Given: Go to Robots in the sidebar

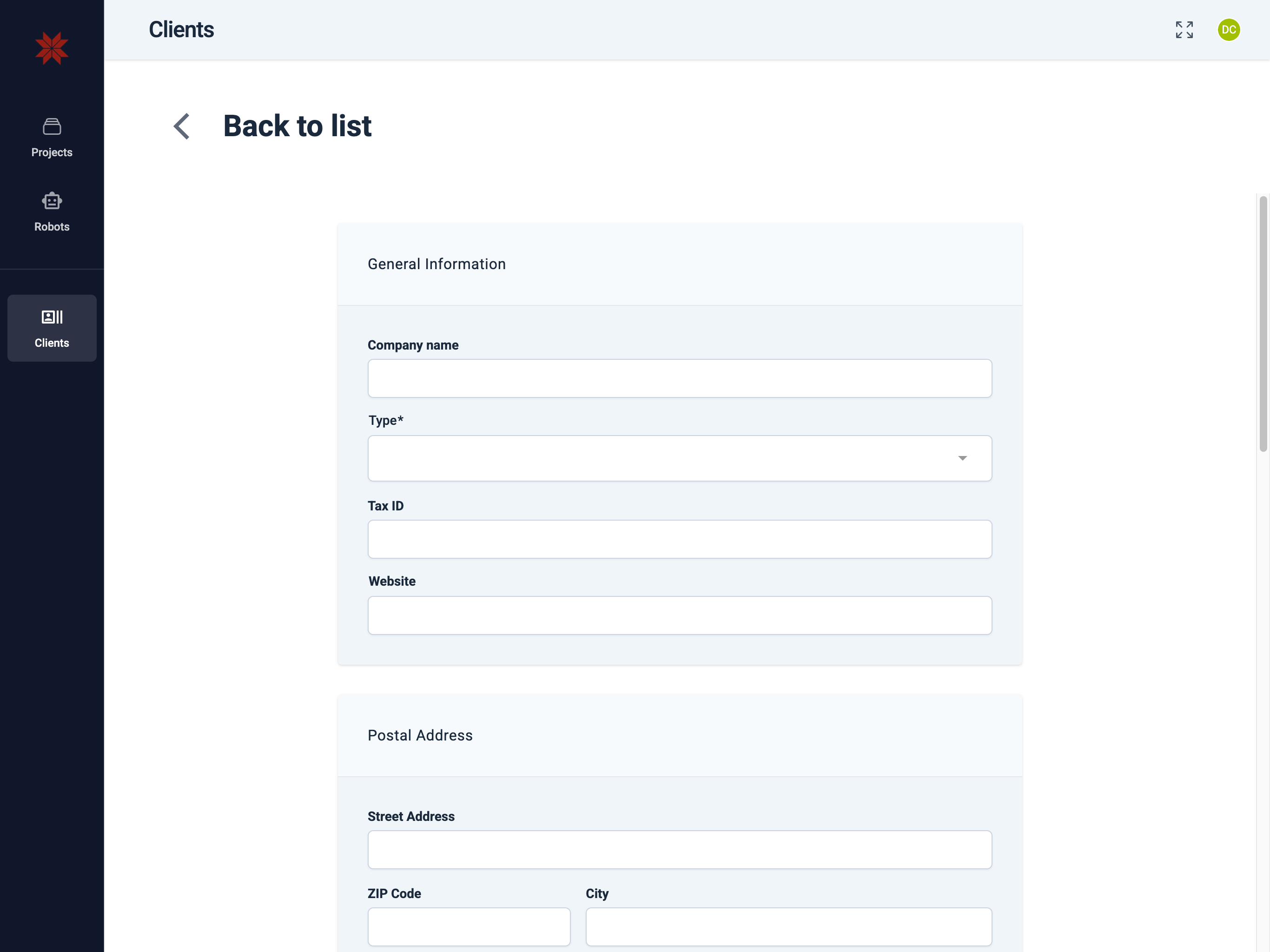Looking at the screenshot, I should 52,227.
